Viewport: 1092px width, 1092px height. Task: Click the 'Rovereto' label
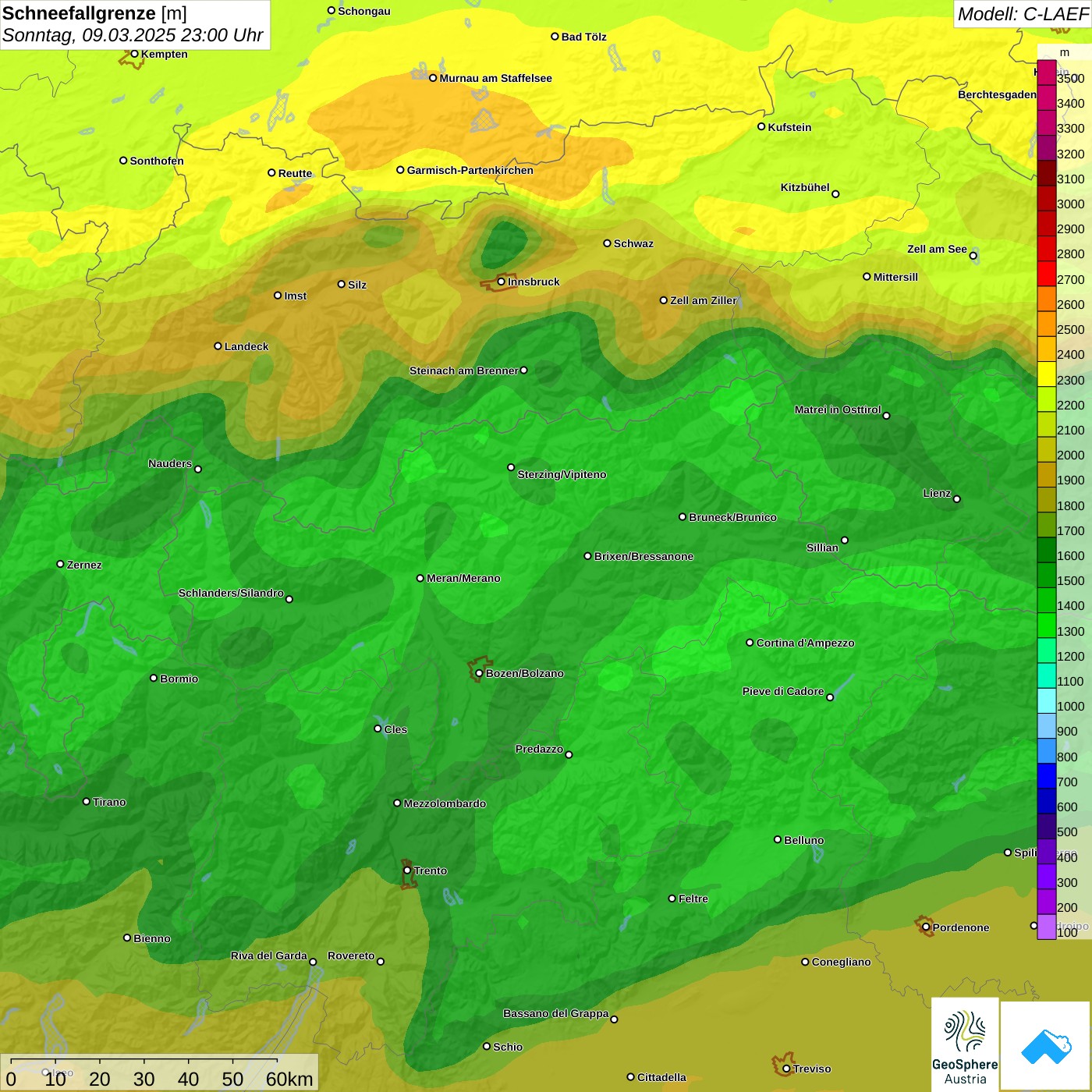[351, 955]
